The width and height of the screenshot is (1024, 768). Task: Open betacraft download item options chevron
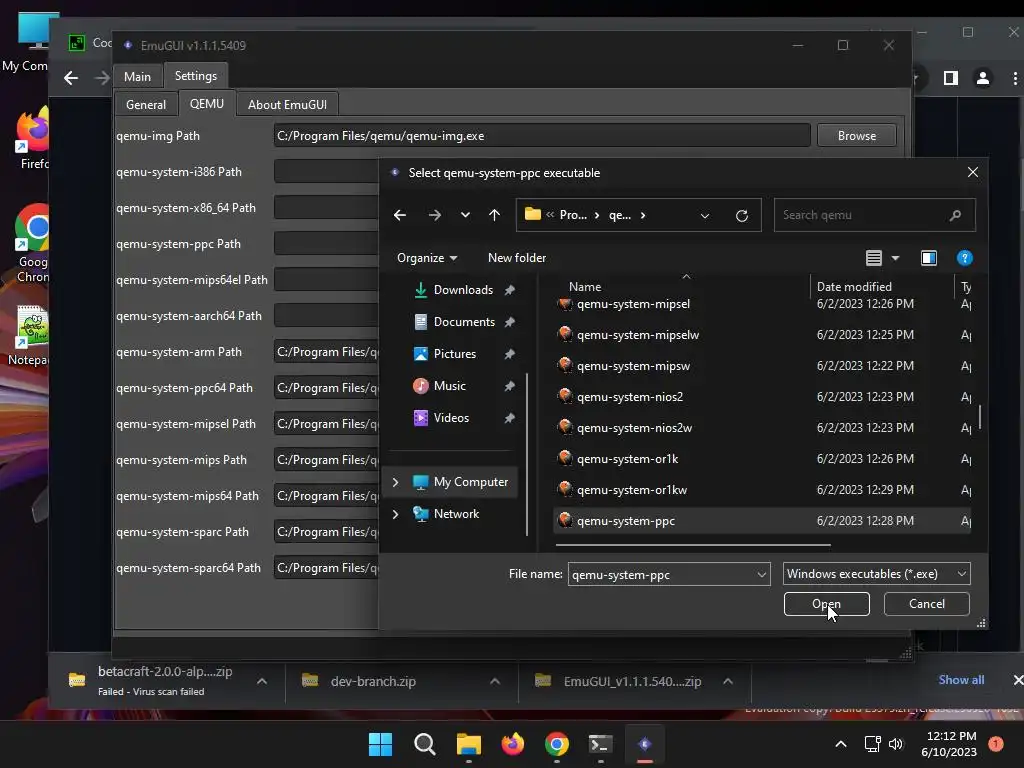pyautogui.click(x=262, y=681)
